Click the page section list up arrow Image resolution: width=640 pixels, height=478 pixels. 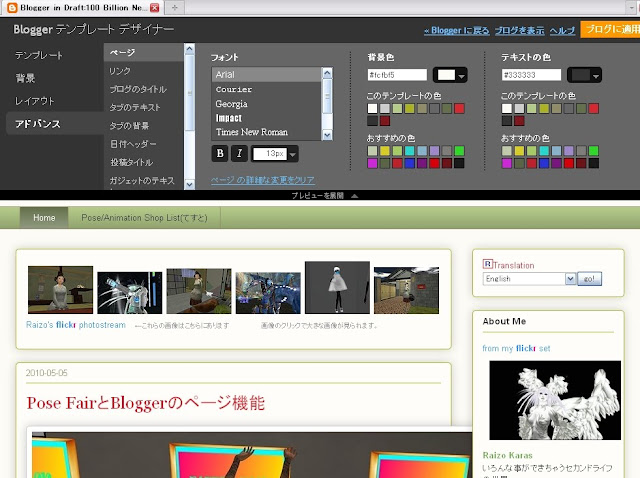[189, 49]
